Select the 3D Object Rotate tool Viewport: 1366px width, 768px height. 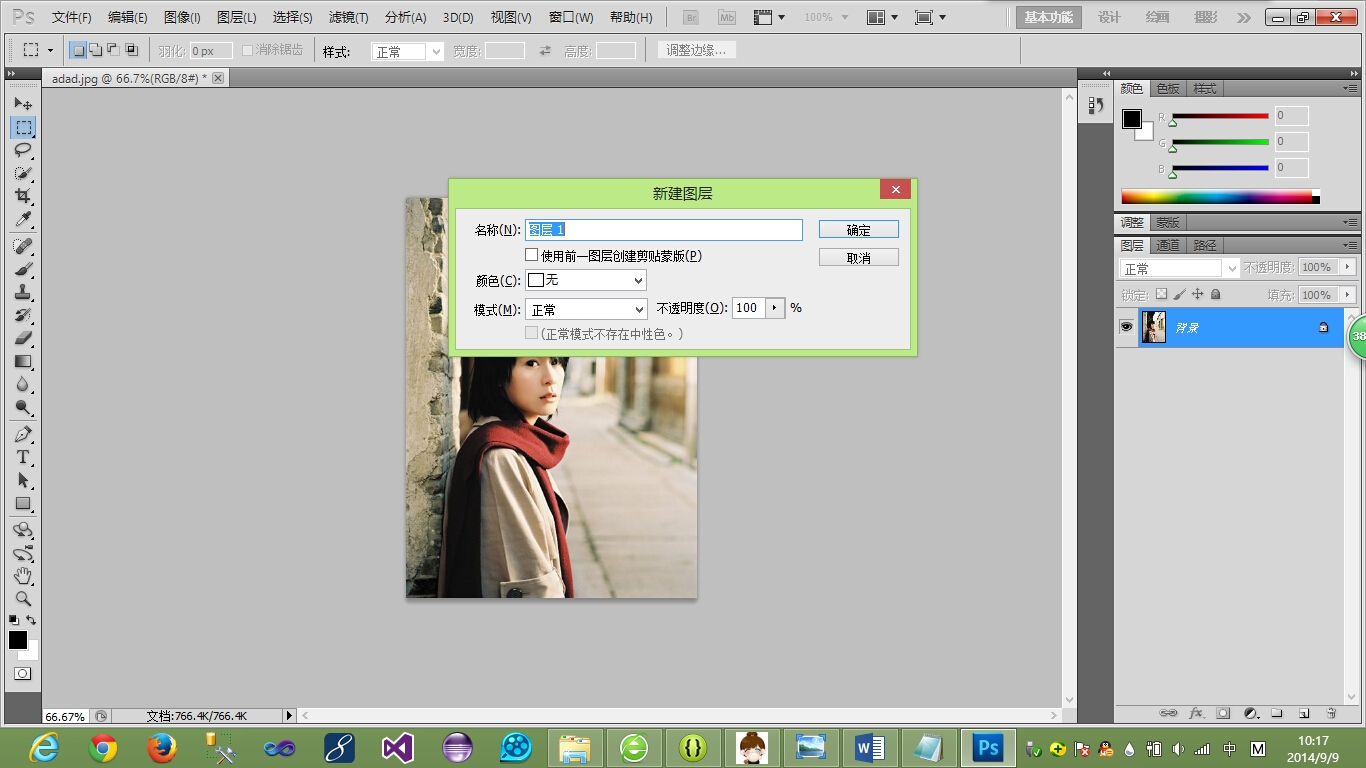tap(23, 530)
